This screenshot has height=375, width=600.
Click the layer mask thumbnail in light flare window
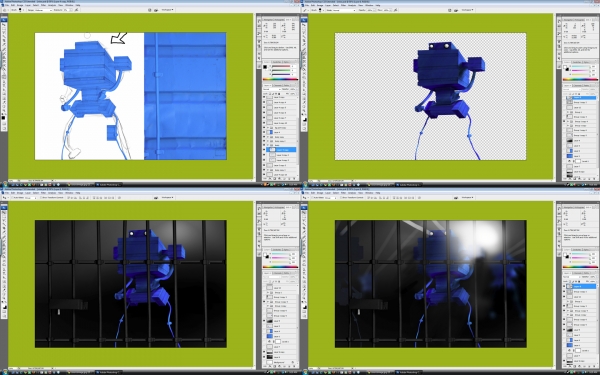click(x=578, y=350)
